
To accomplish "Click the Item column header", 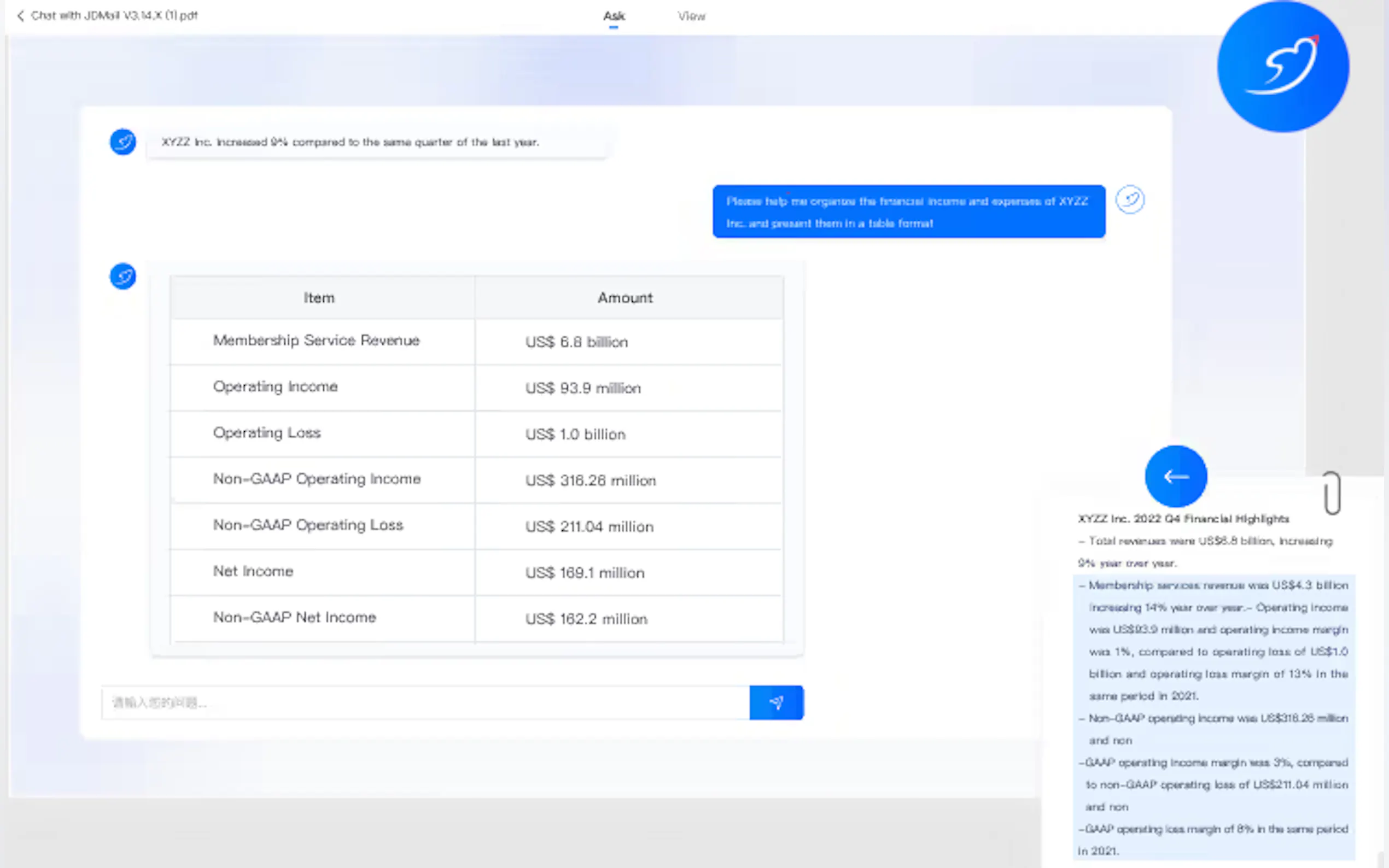I will tap(319, 298).
